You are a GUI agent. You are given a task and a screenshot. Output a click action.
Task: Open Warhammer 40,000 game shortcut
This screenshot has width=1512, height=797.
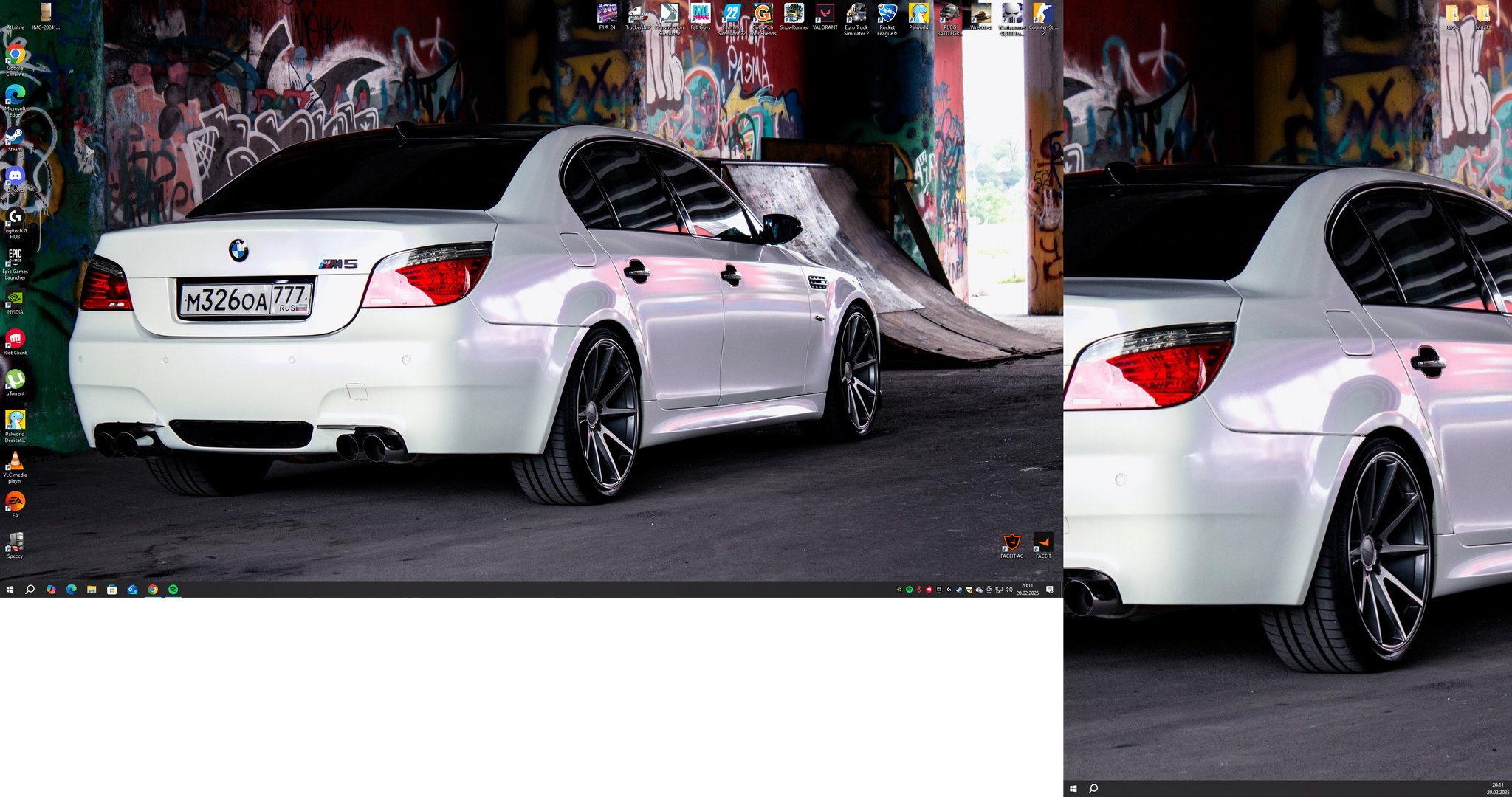click(x=1011, y=19)
